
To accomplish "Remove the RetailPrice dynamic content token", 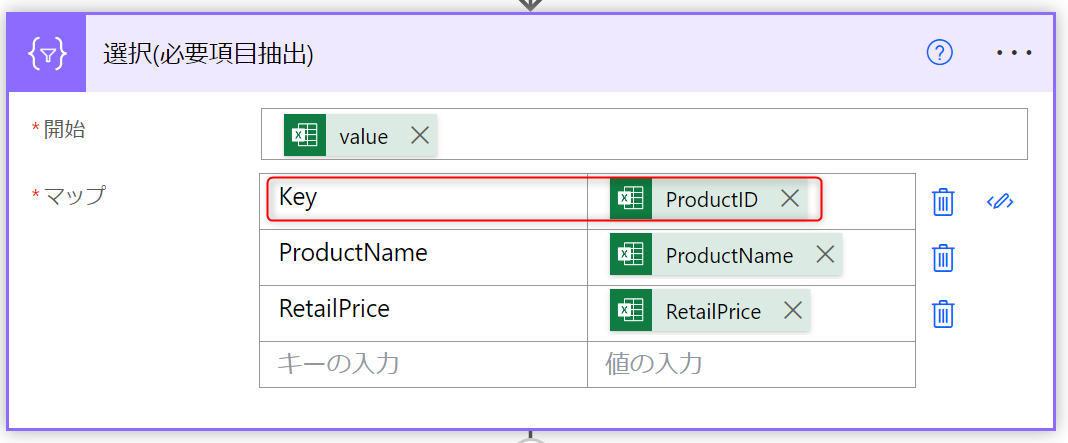I will [792, 311].
